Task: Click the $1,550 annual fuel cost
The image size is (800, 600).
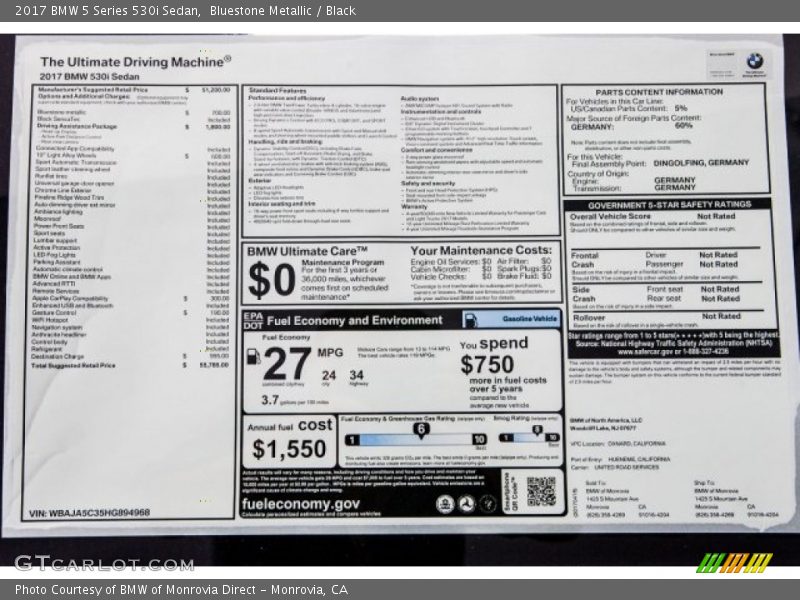Action: 289,449
